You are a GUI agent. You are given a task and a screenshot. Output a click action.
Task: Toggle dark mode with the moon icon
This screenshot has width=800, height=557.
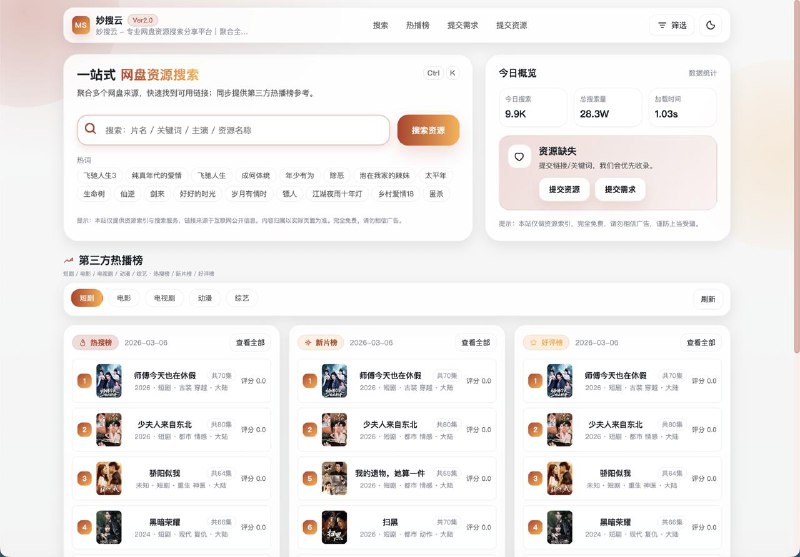(x=710, y=25)
